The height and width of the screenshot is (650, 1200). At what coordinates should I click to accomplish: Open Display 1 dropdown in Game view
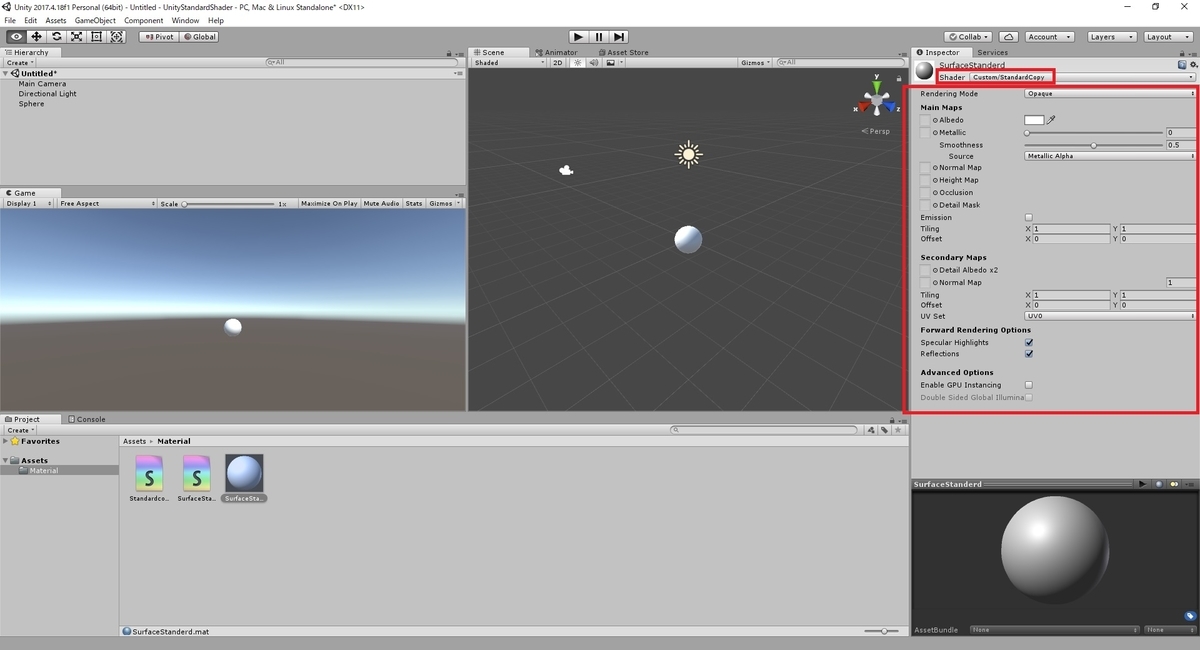coord(29,203)
